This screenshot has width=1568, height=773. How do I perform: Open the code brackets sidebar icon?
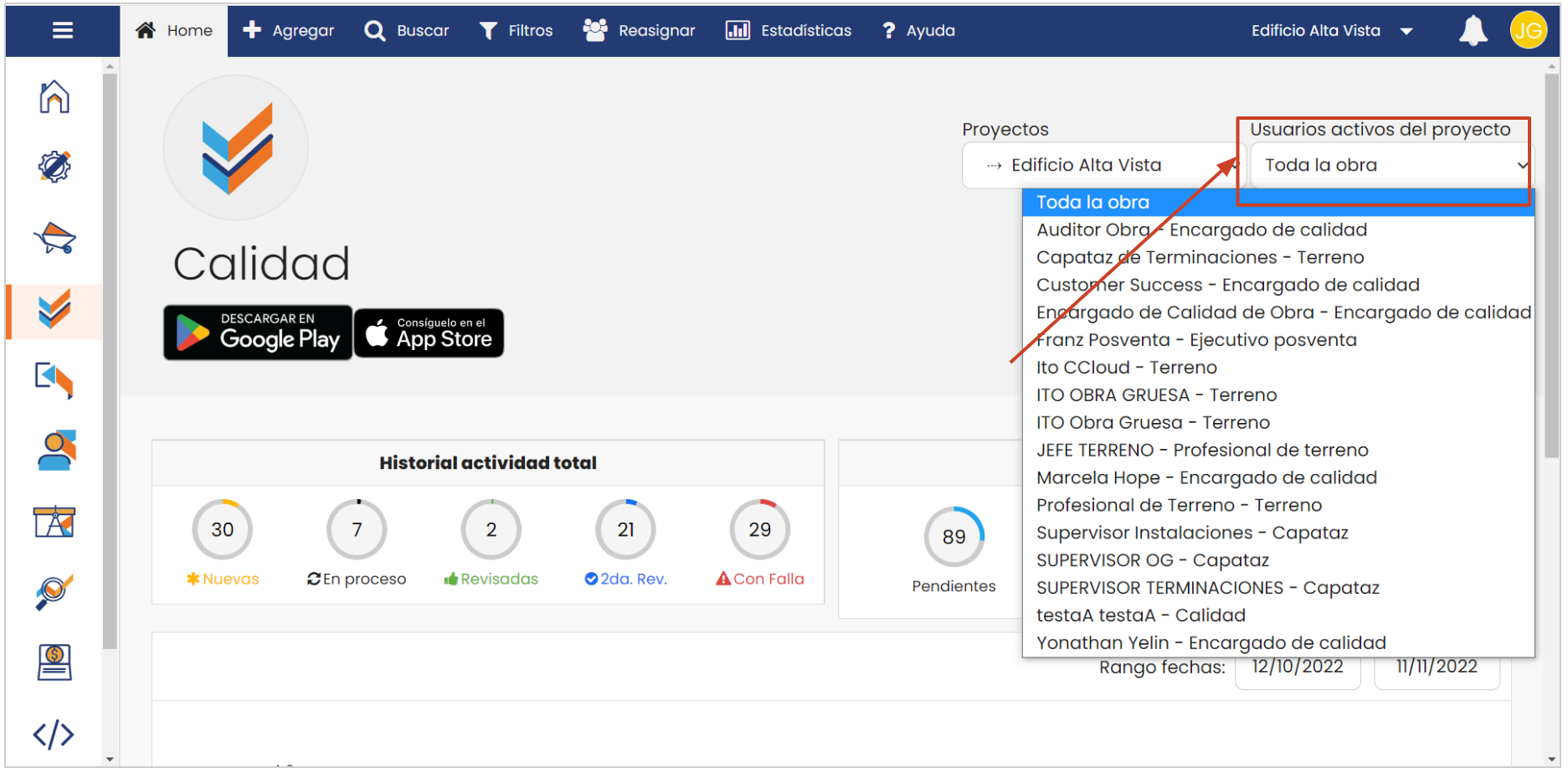[54, 734]
